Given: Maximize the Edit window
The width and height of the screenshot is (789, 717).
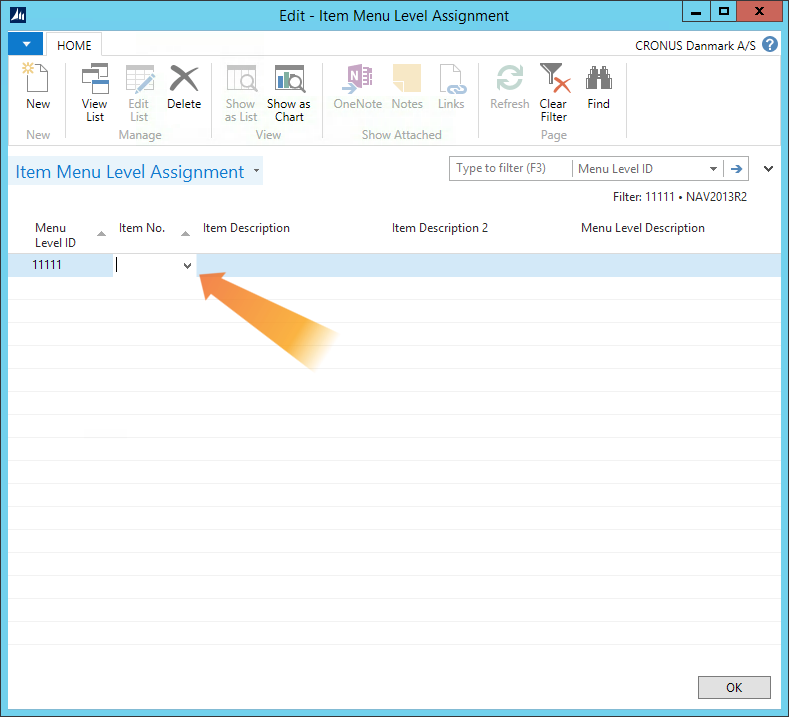Looking at the screenshot, I should coord(724,12).
